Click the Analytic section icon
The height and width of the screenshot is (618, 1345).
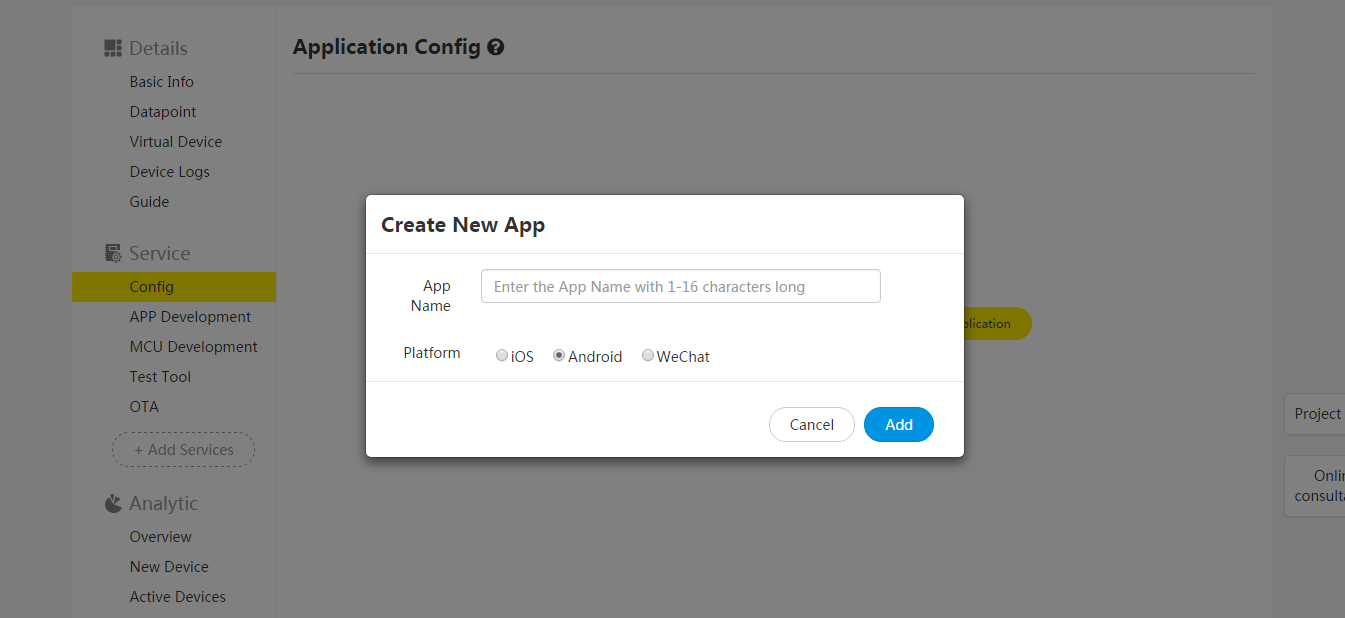pyautogui.click(x=112, y=503)
